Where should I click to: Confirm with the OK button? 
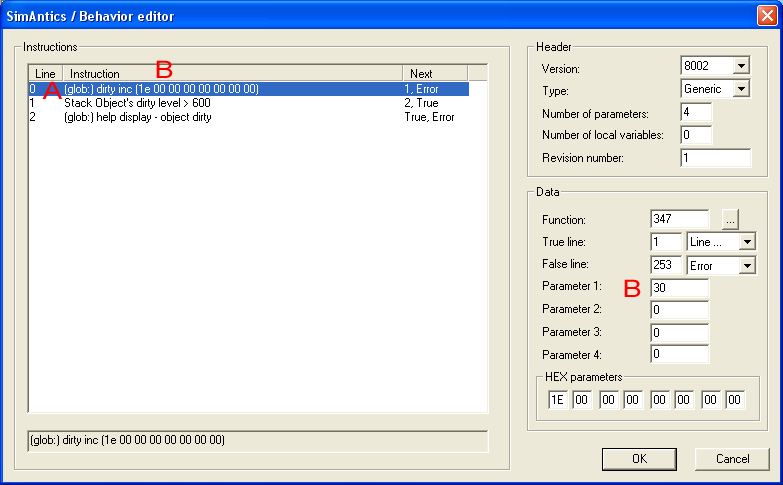pos(639,459)
